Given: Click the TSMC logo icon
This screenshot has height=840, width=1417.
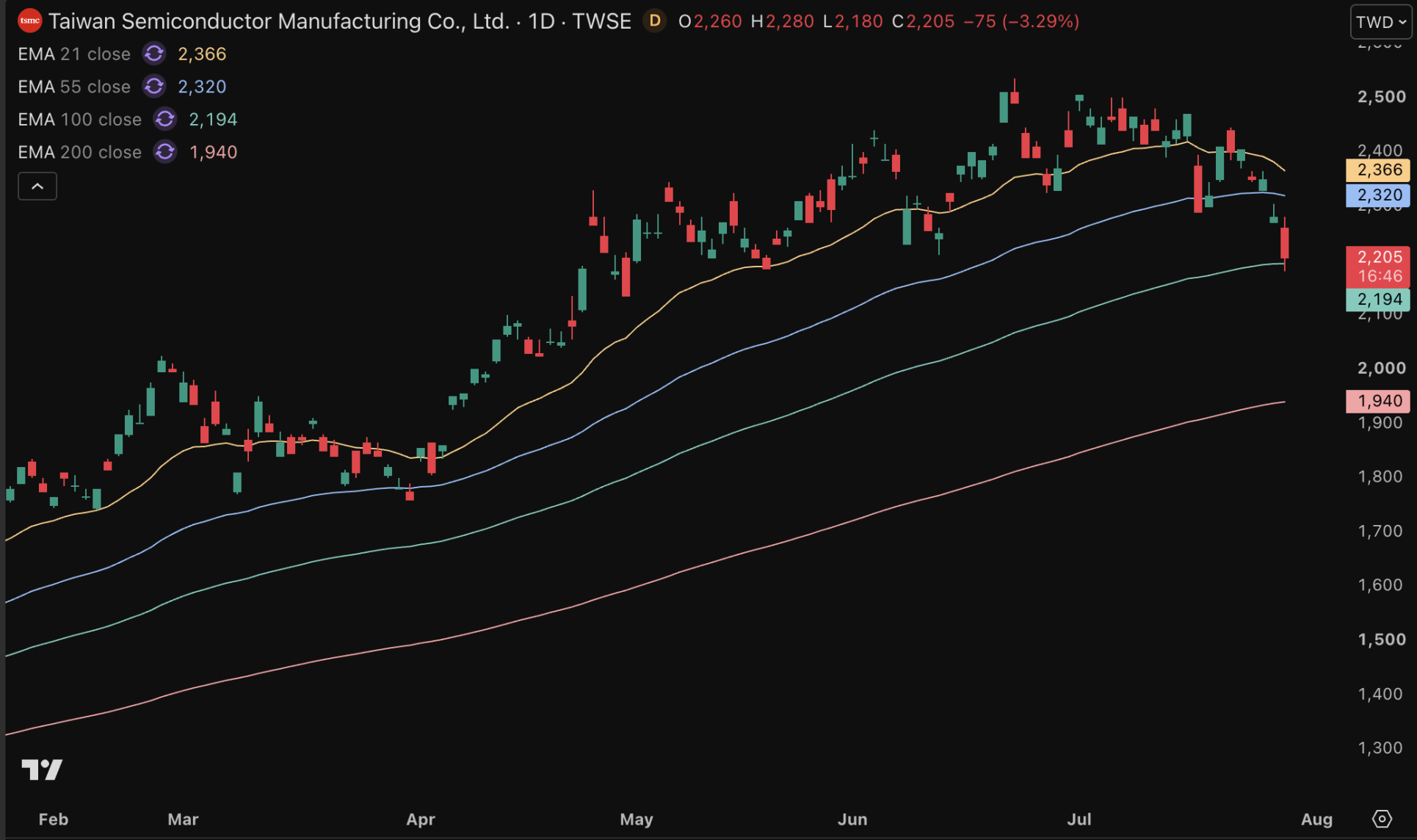Looking at the screenshot, I should [x=29, y=21].
